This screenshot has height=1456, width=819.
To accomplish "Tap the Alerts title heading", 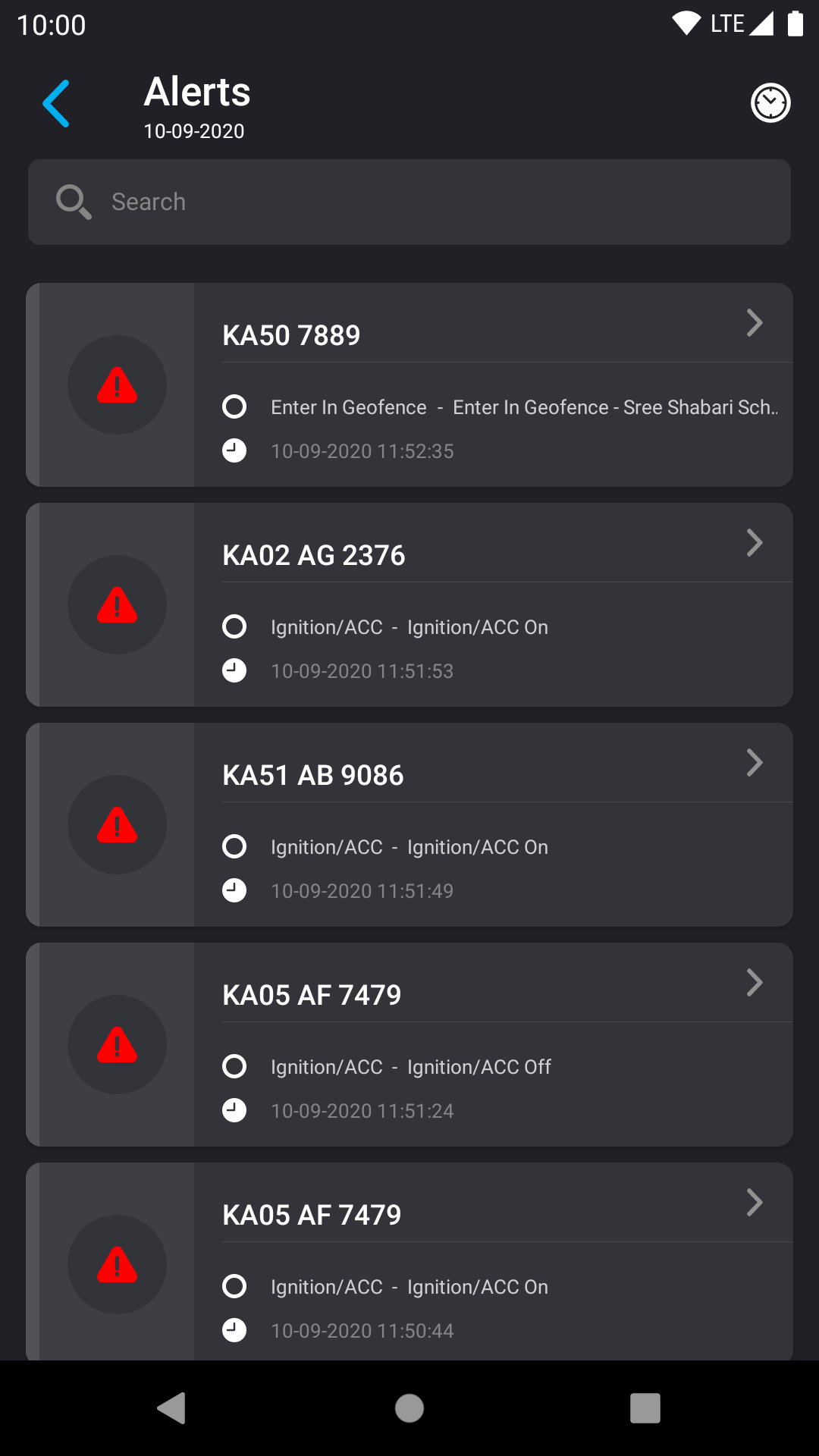I will (196, 92).
